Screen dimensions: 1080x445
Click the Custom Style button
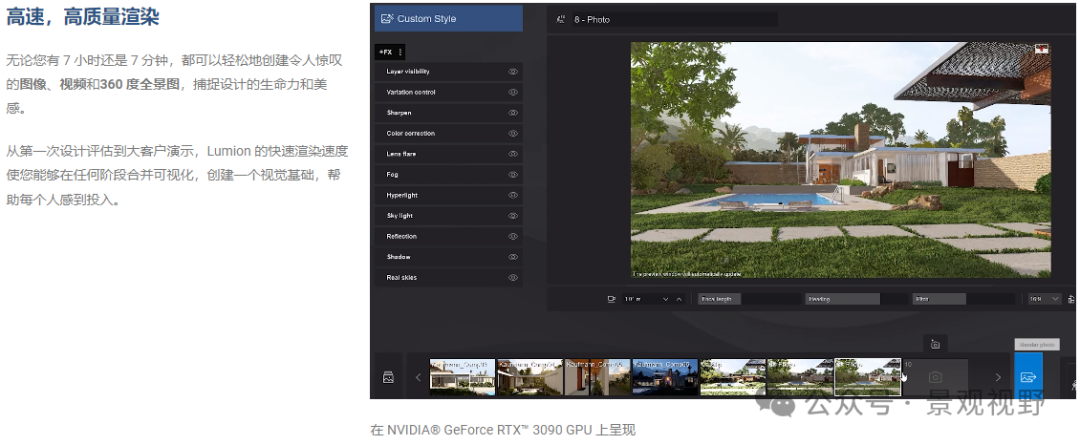tap(448, 19)
